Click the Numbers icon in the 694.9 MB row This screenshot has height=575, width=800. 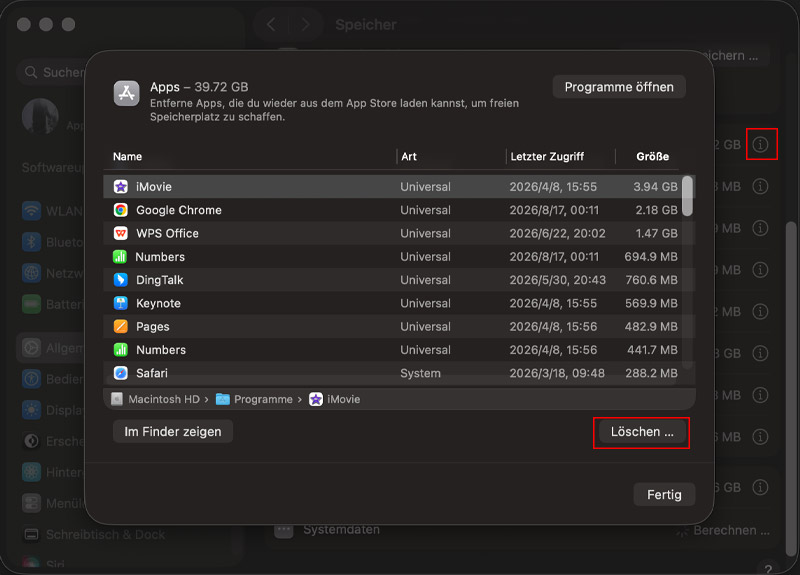(120, 257)
